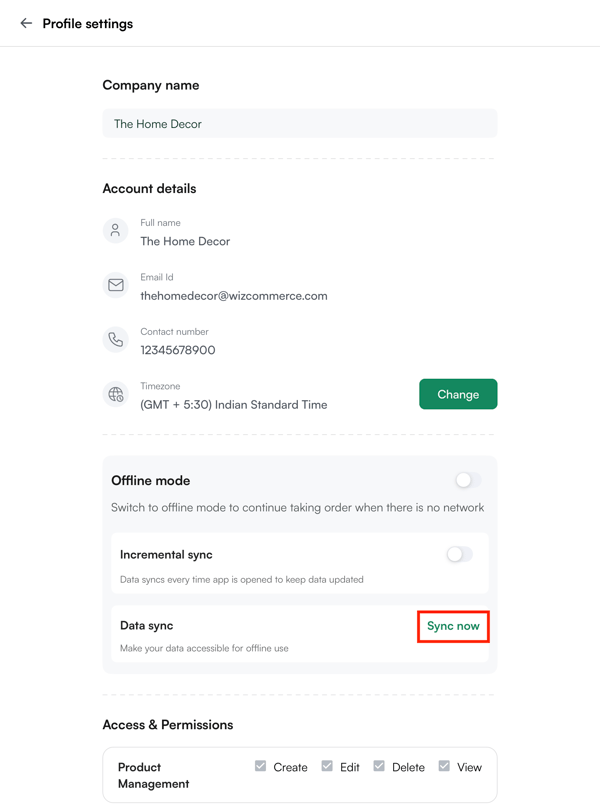Toggle the Offline mode switch
Screen dimensions: 600x806
coord(467,481)
